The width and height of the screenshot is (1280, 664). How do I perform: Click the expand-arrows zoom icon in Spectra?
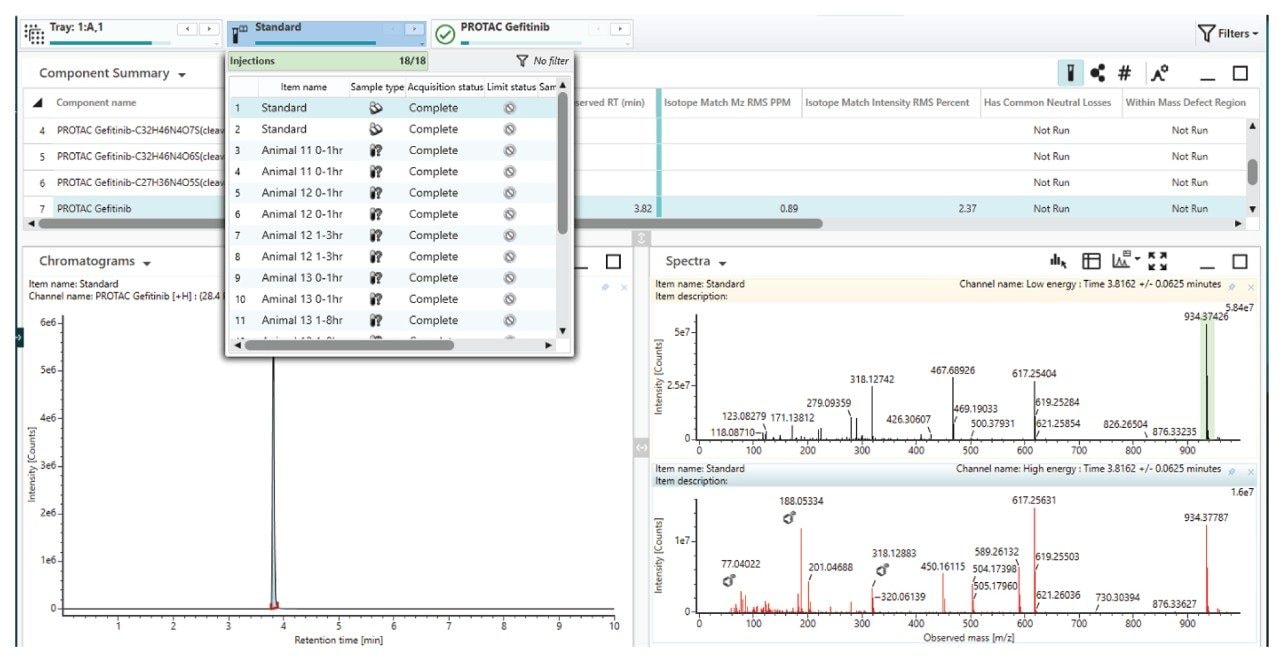click(x=1158, y=261)
